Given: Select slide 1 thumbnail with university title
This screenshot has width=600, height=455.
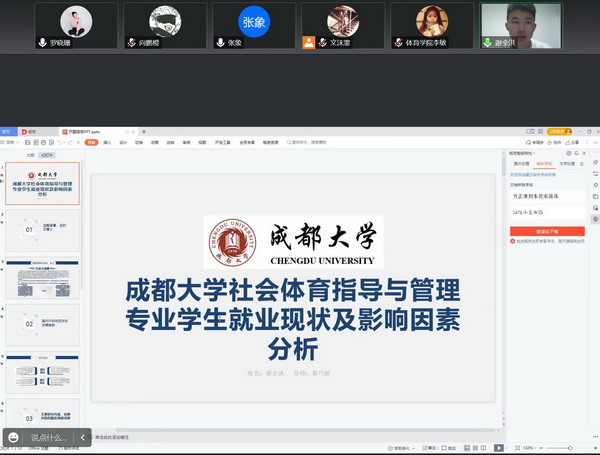Looking at the screenshot, I should pyautogui.click(x=42, y=183).
